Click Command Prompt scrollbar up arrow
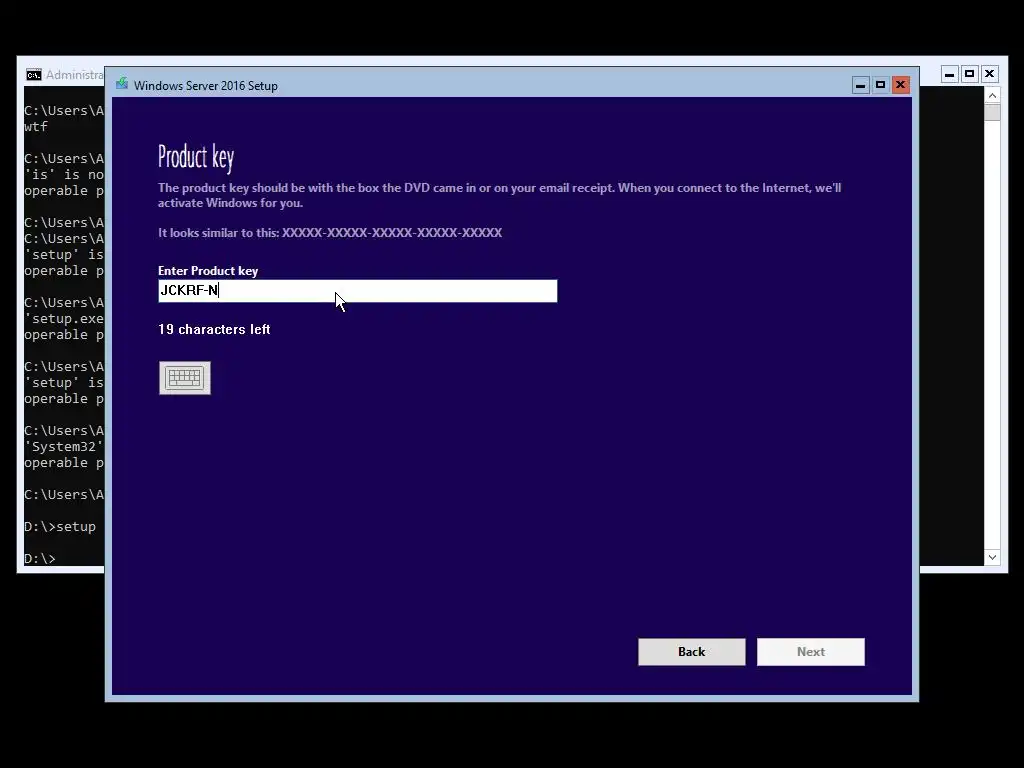Viewport: 1024px width, 768px height. click(x=992, y=95)
